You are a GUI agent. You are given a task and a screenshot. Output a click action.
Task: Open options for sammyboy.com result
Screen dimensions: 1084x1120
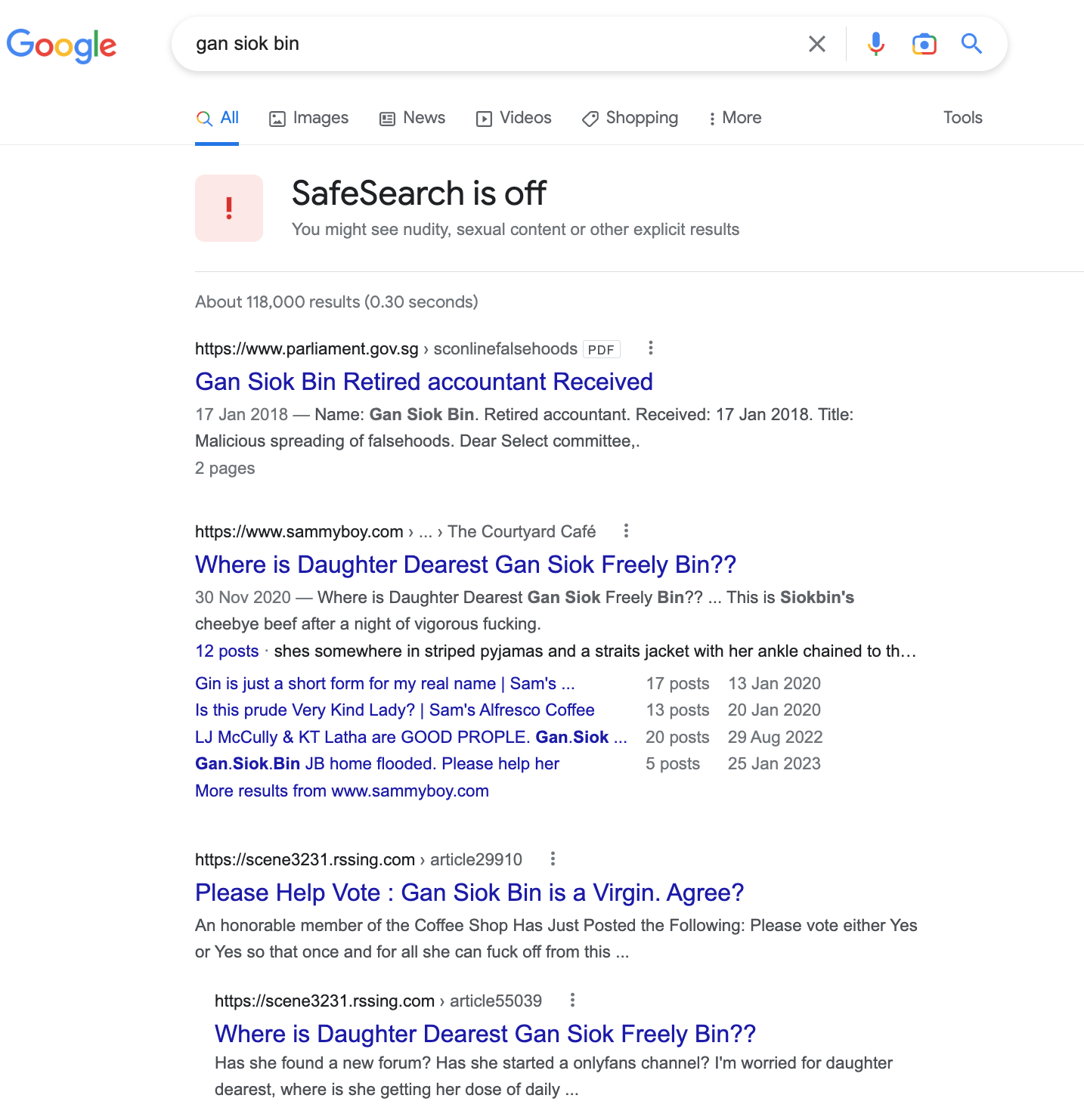(x=626, y=531)
